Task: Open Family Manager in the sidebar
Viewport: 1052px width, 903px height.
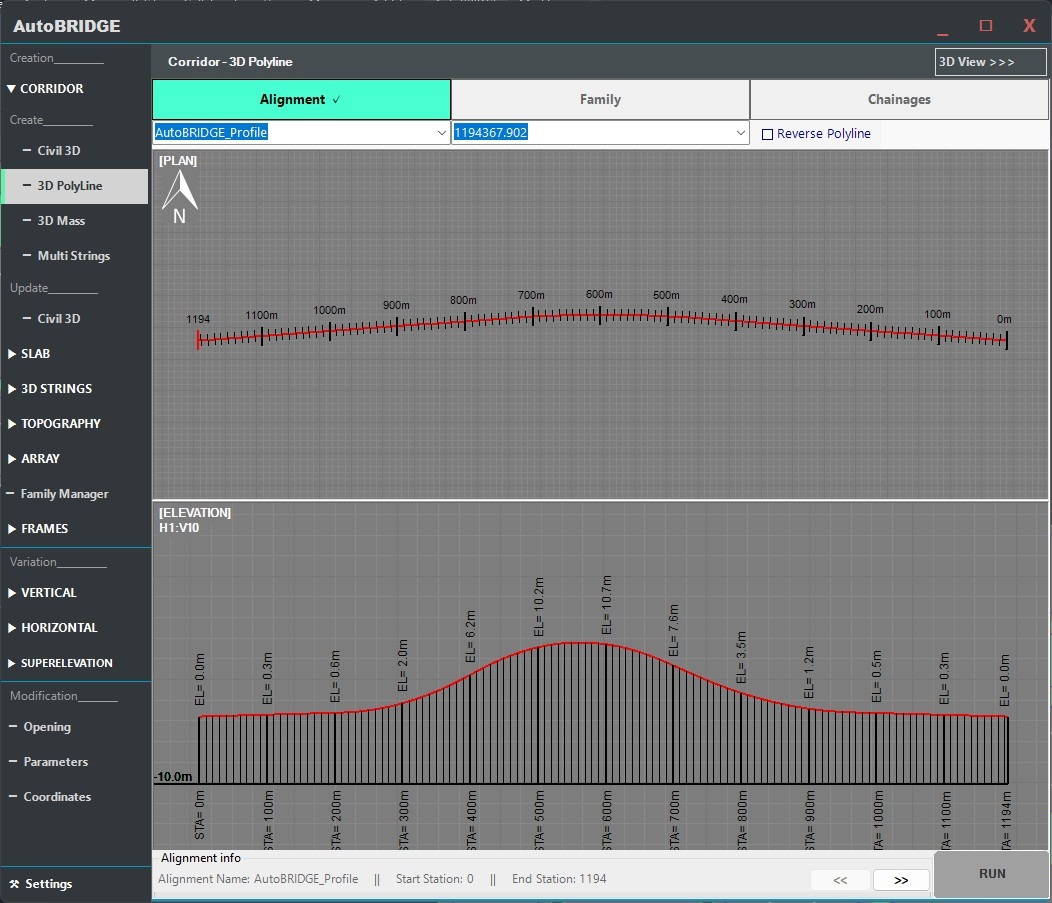Action: [x=64, y=494]
